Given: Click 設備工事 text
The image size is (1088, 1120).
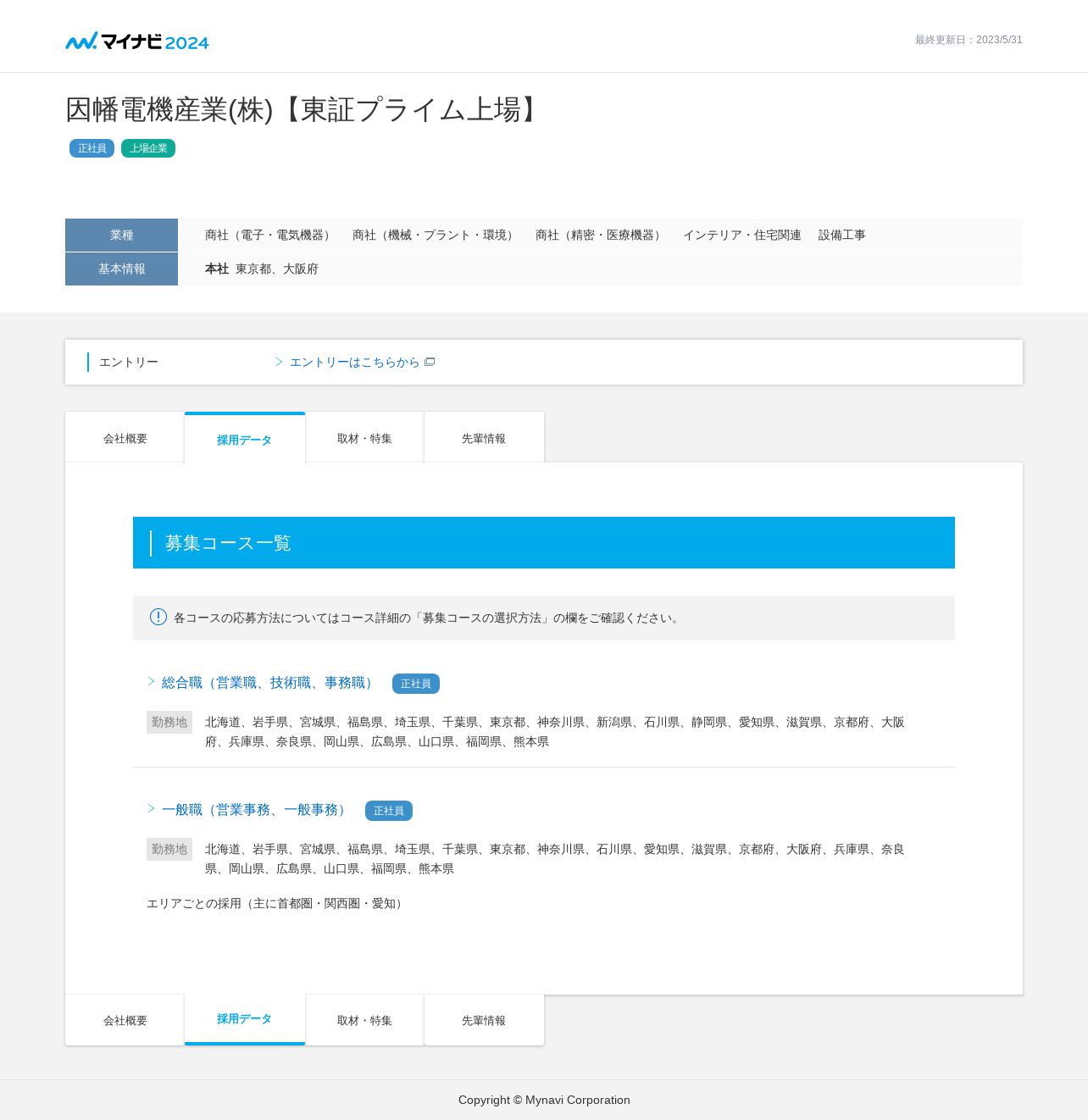Looking at the screenshot, I should (842, 235).
